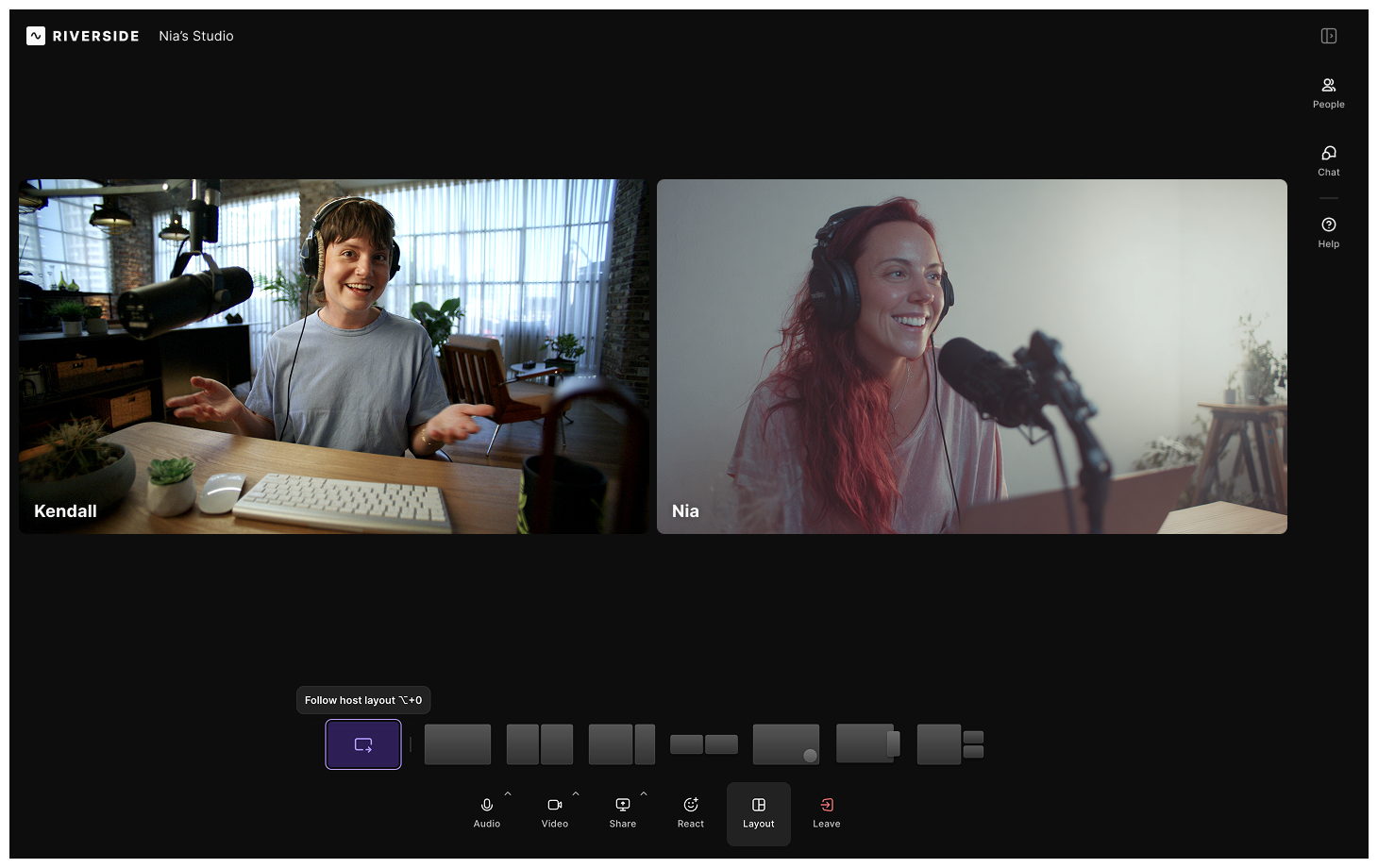
Task: Open the React emoji picker
Action: coord(691,812)
